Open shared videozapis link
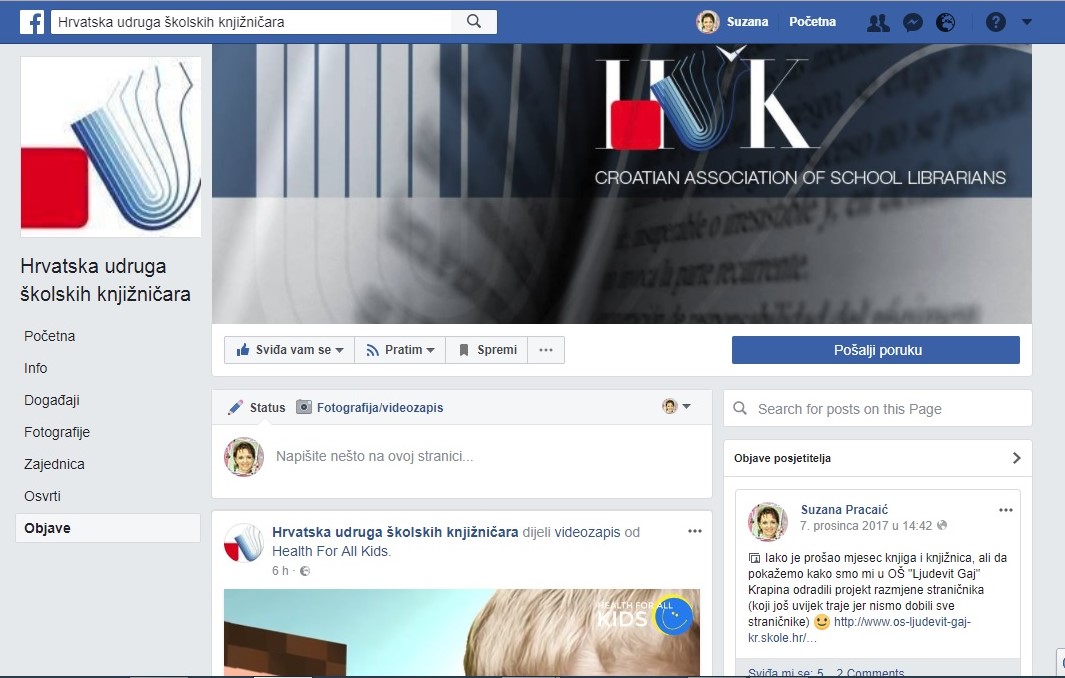The image size is (1065, 678). (x=587, y=532)
